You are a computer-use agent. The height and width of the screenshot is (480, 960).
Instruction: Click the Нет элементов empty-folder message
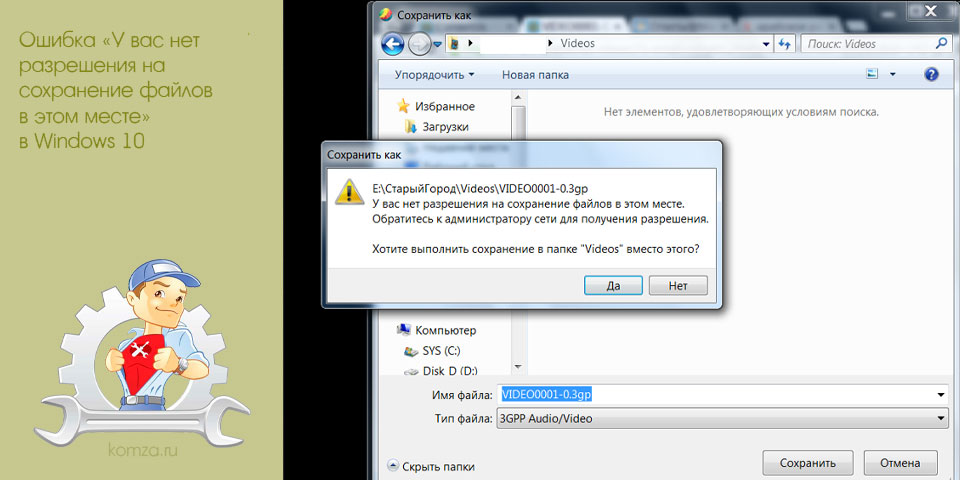[741, 112]
